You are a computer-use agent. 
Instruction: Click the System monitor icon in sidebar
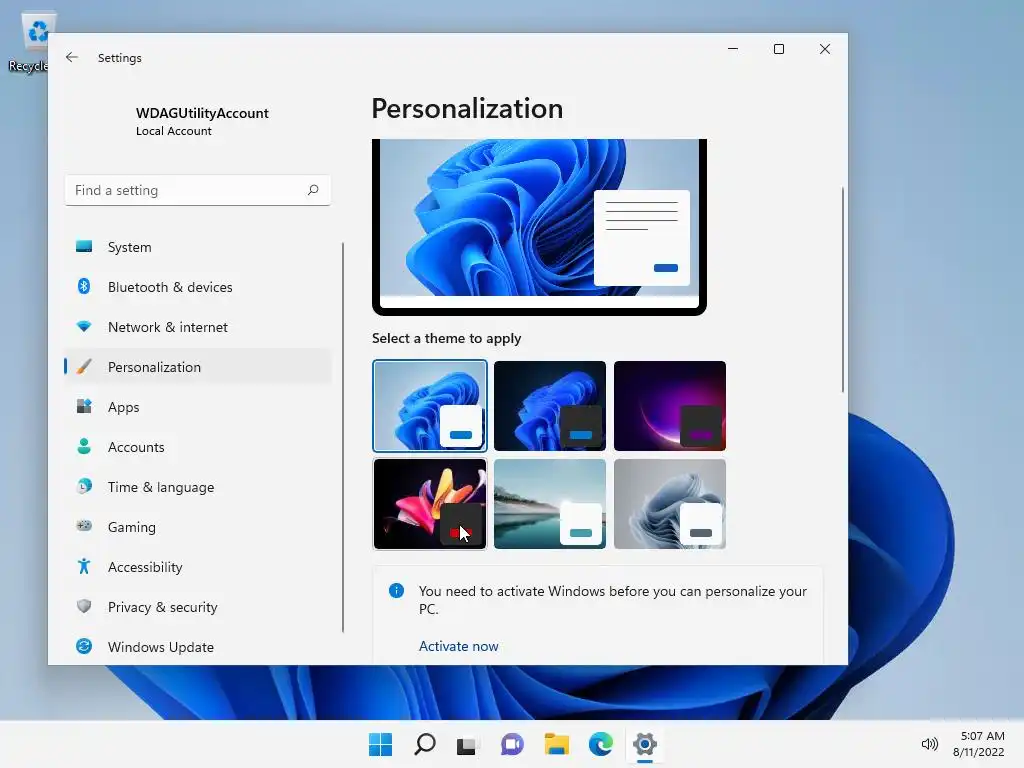[x=84, y=246]
